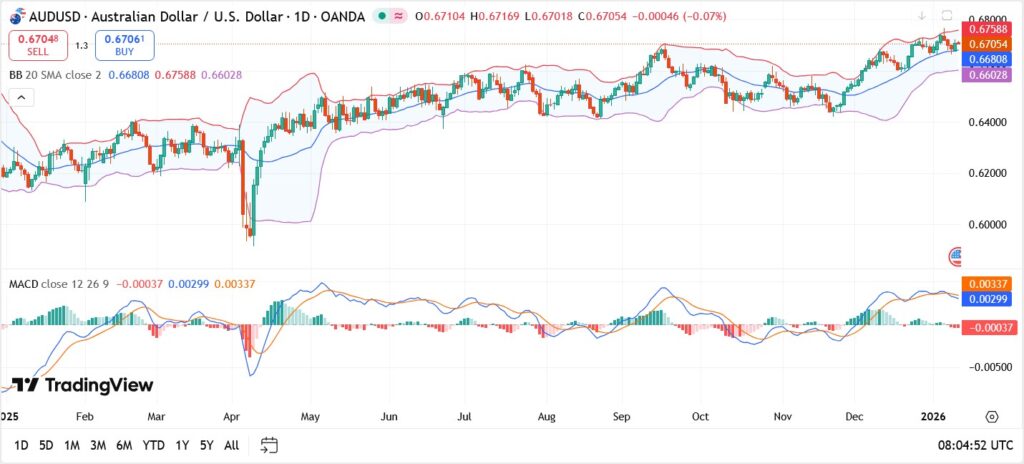Screen dimensions: 1024x464
Task: Click the green market status dot
Action: pos(382,17)
